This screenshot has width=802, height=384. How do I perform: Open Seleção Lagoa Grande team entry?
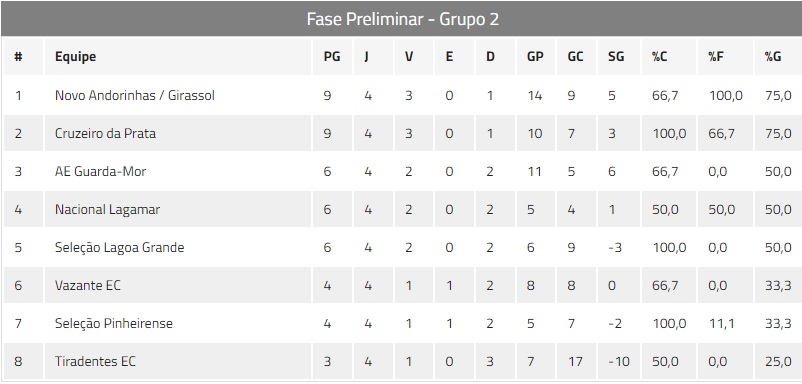[x=120, y=247]
